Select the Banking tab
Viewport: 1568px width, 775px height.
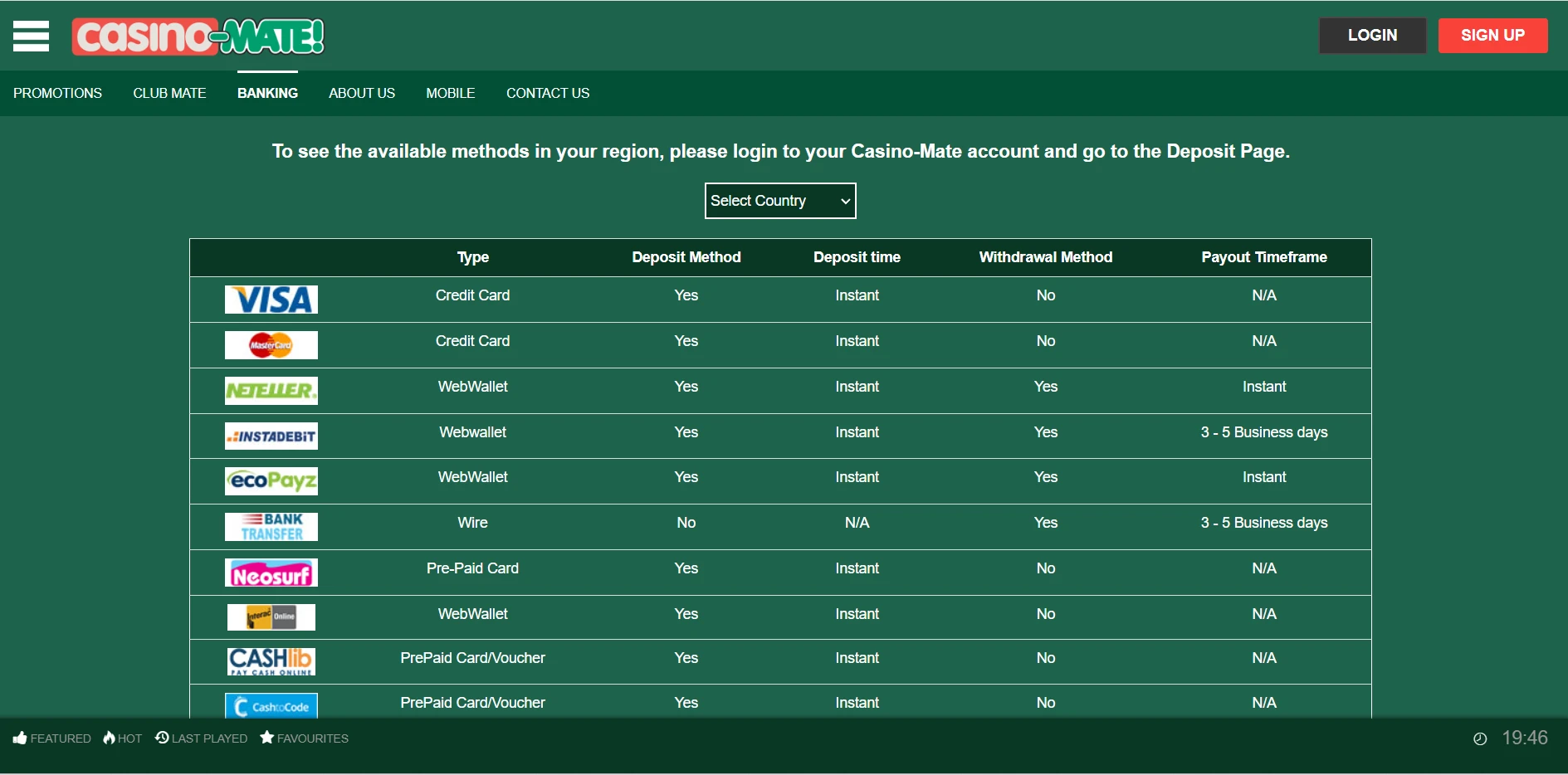click(267, 93)
